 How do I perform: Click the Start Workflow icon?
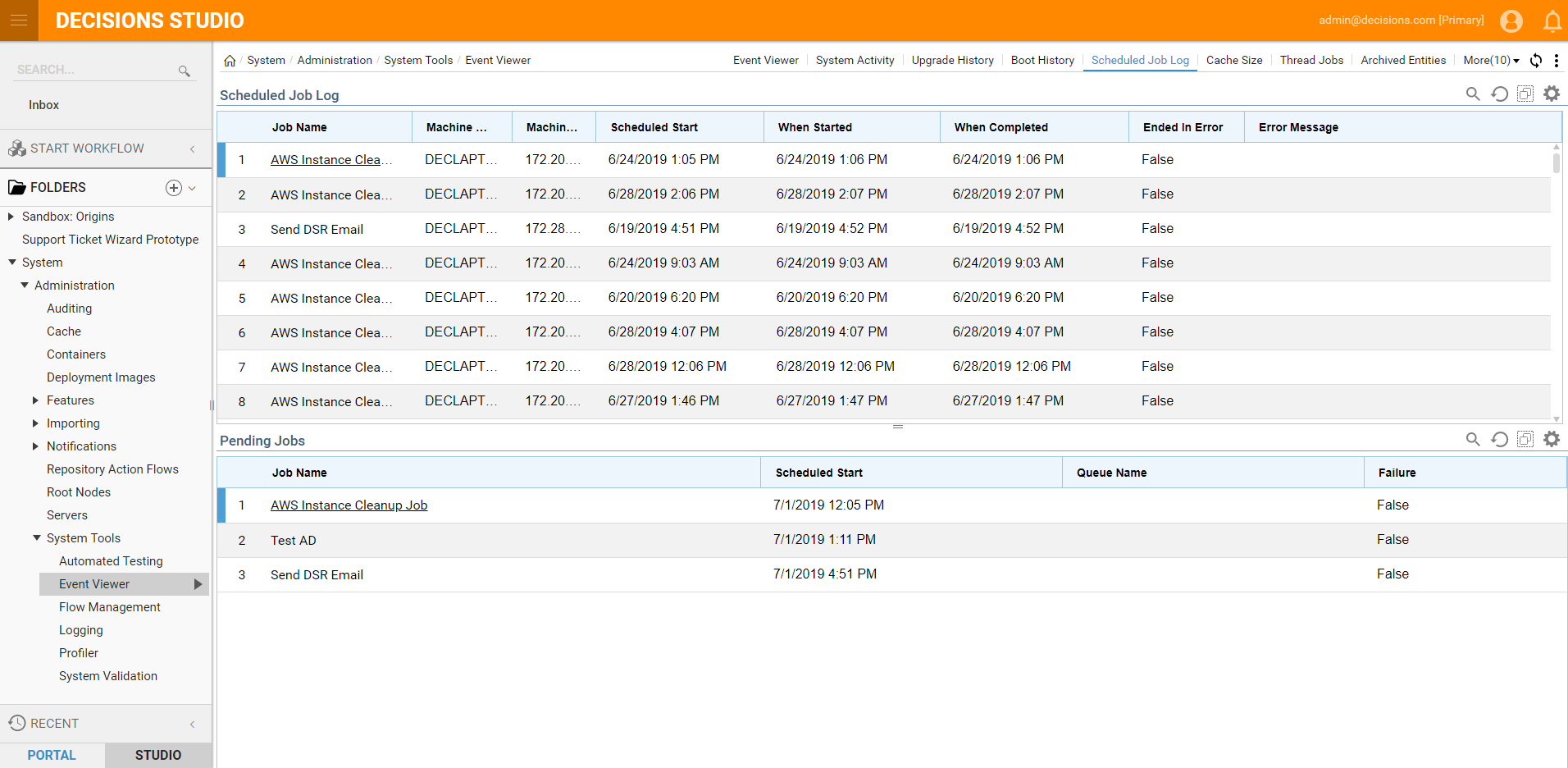[x=17, y=149]
